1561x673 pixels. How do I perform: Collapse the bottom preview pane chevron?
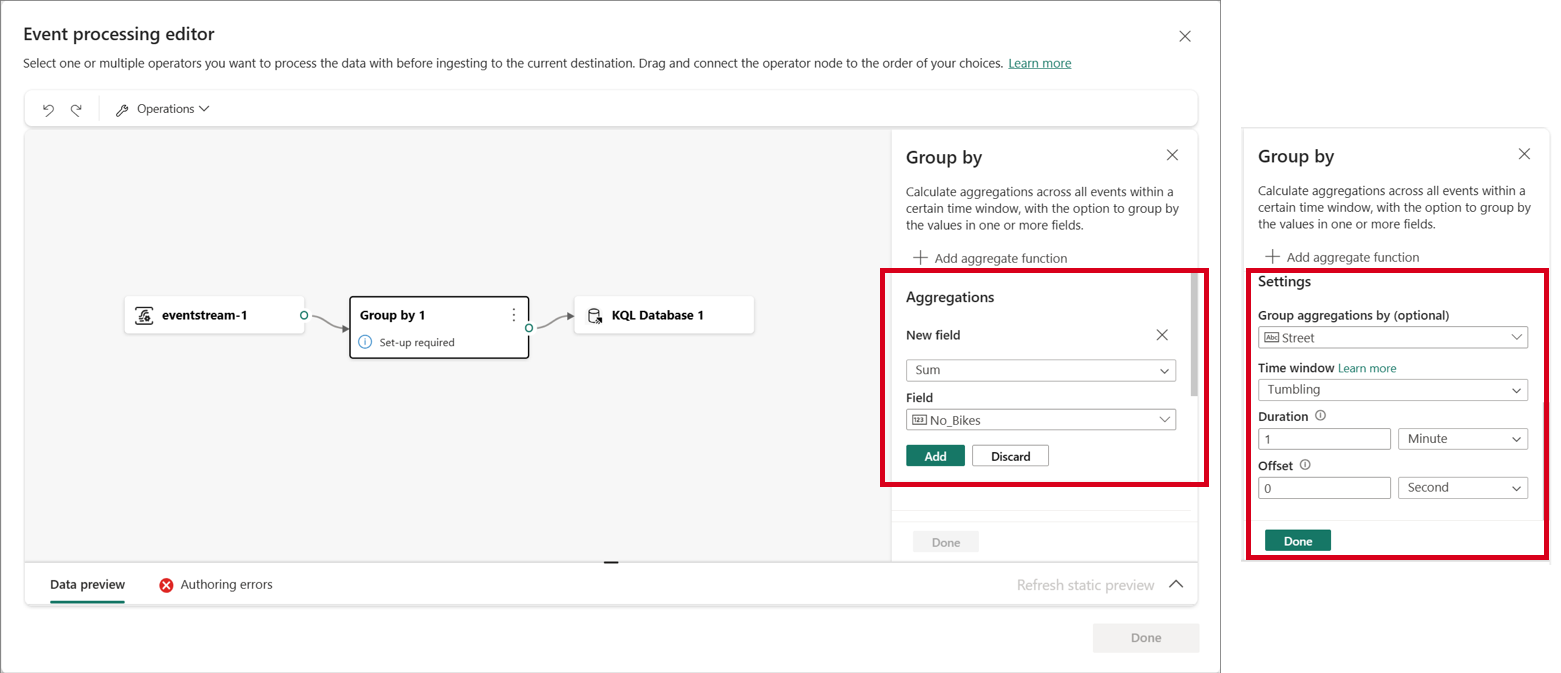tap(1176, 584)
